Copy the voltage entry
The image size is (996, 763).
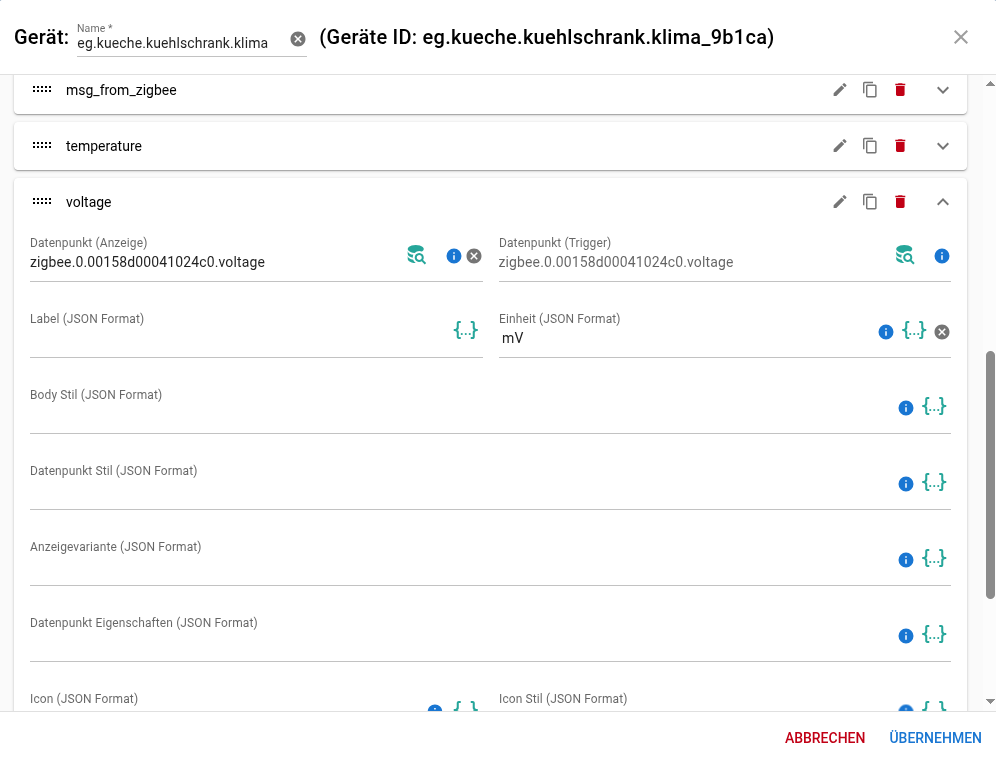coord(870,202)
